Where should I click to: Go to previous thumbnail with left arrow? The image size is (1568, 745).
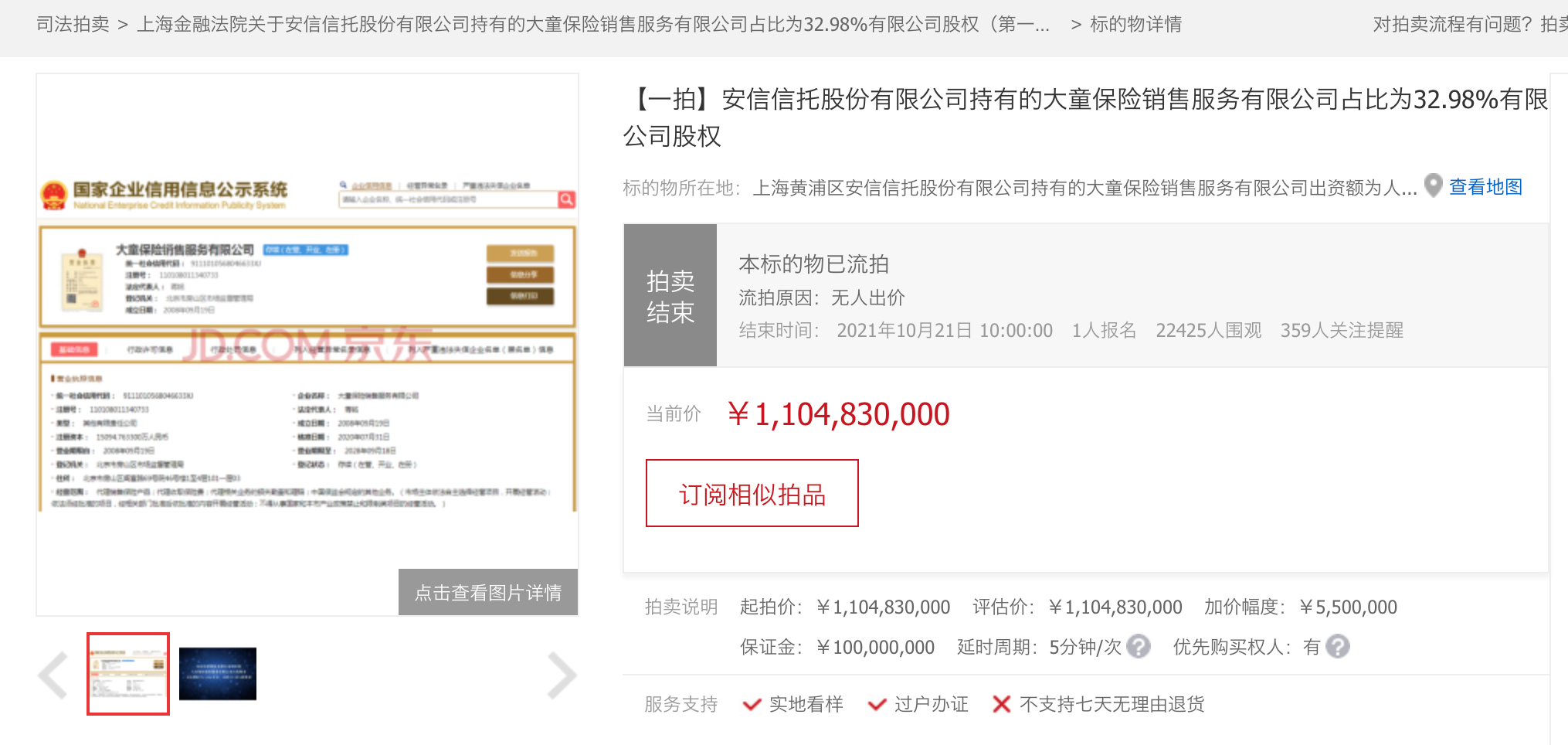click(x=53, y=675)
